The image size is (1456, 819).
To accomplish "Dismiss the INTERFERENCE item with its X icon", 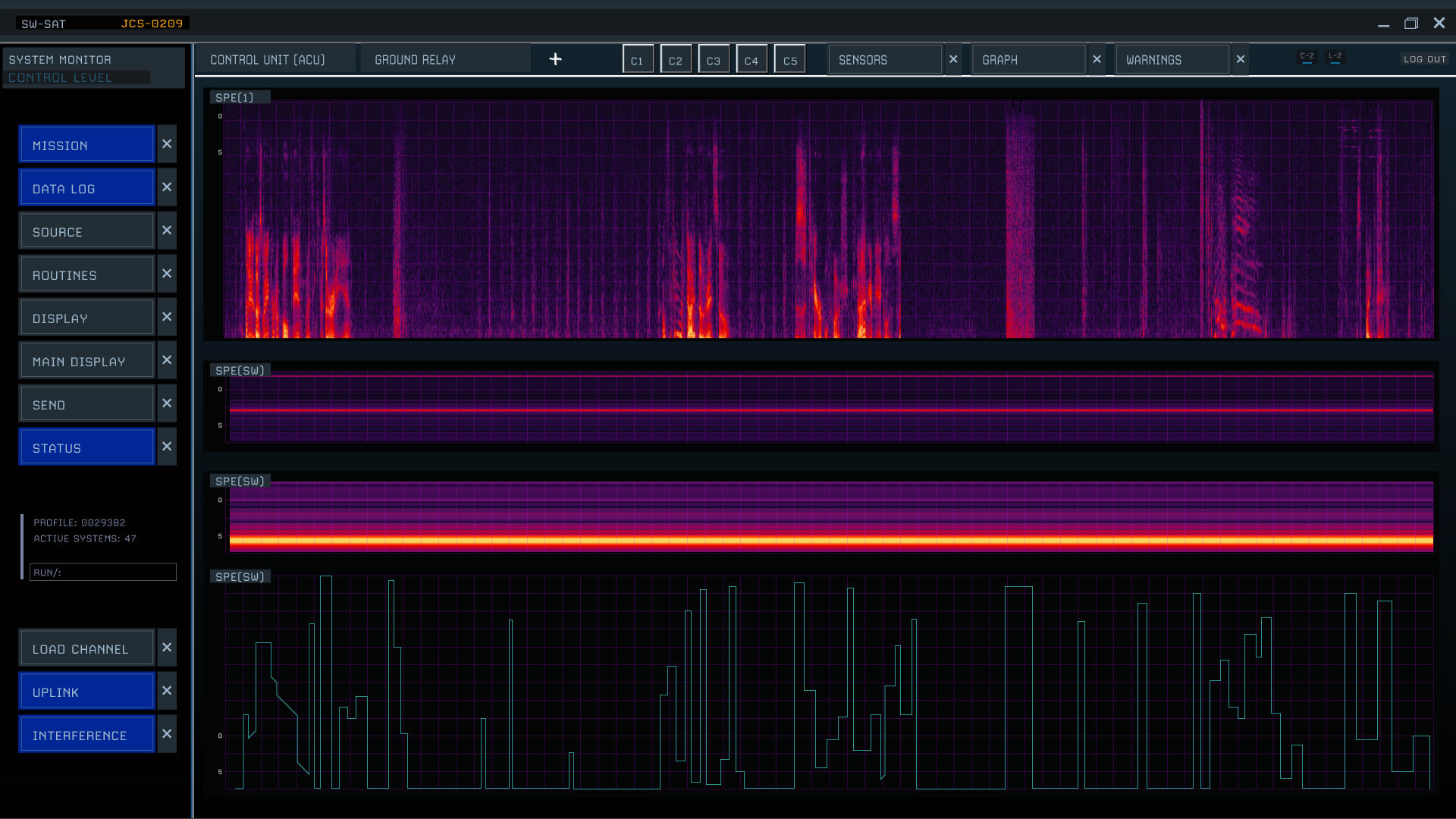I will click(x=167, y=734).
